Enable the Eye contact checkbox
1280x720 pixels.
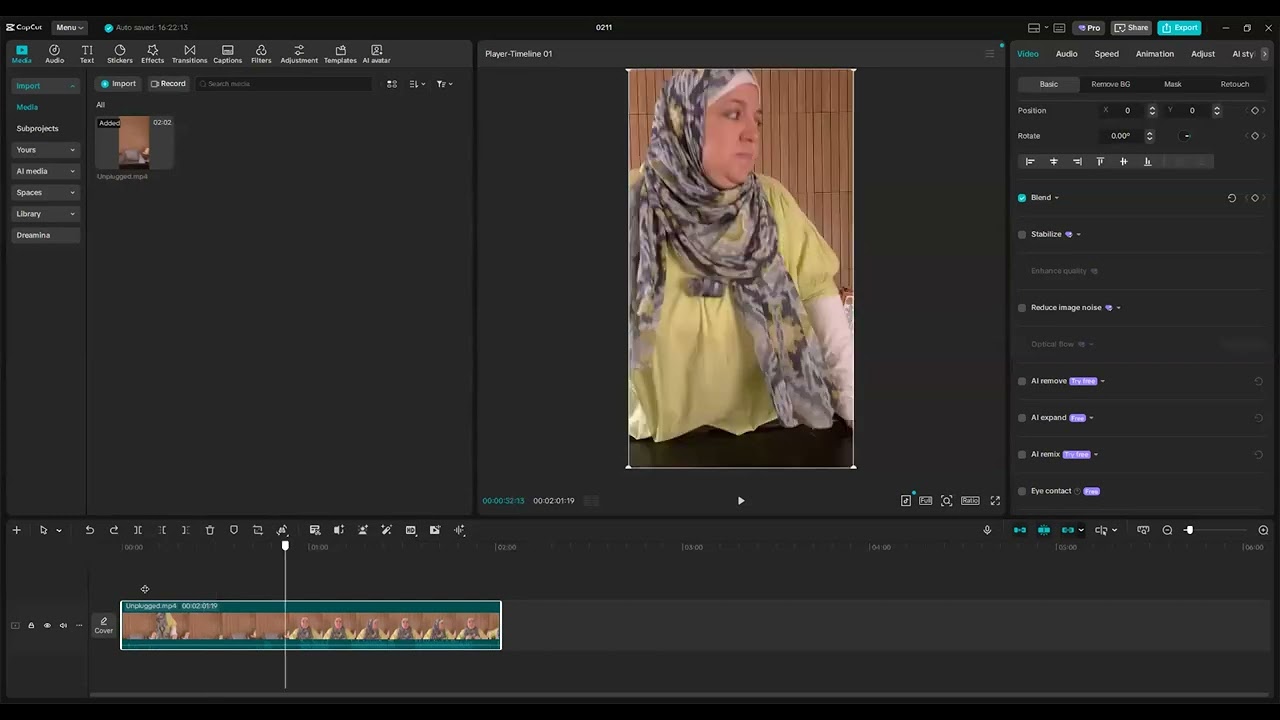click(1022, 491)
